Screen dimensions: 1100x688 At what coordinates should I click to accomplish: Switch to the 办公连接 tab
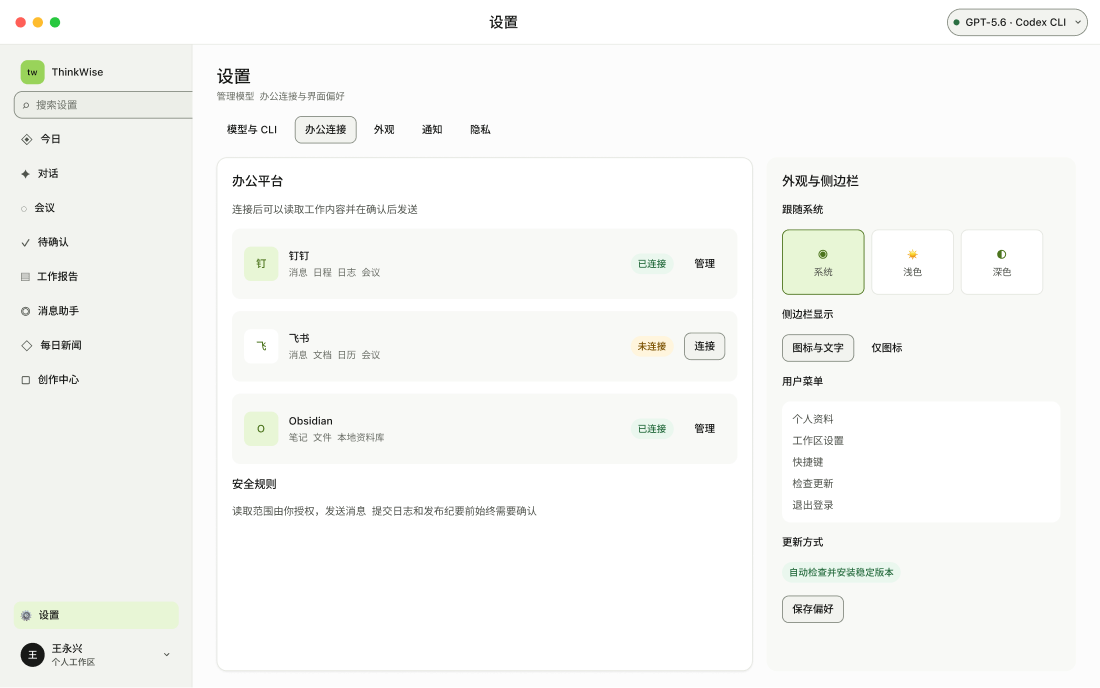326,130
